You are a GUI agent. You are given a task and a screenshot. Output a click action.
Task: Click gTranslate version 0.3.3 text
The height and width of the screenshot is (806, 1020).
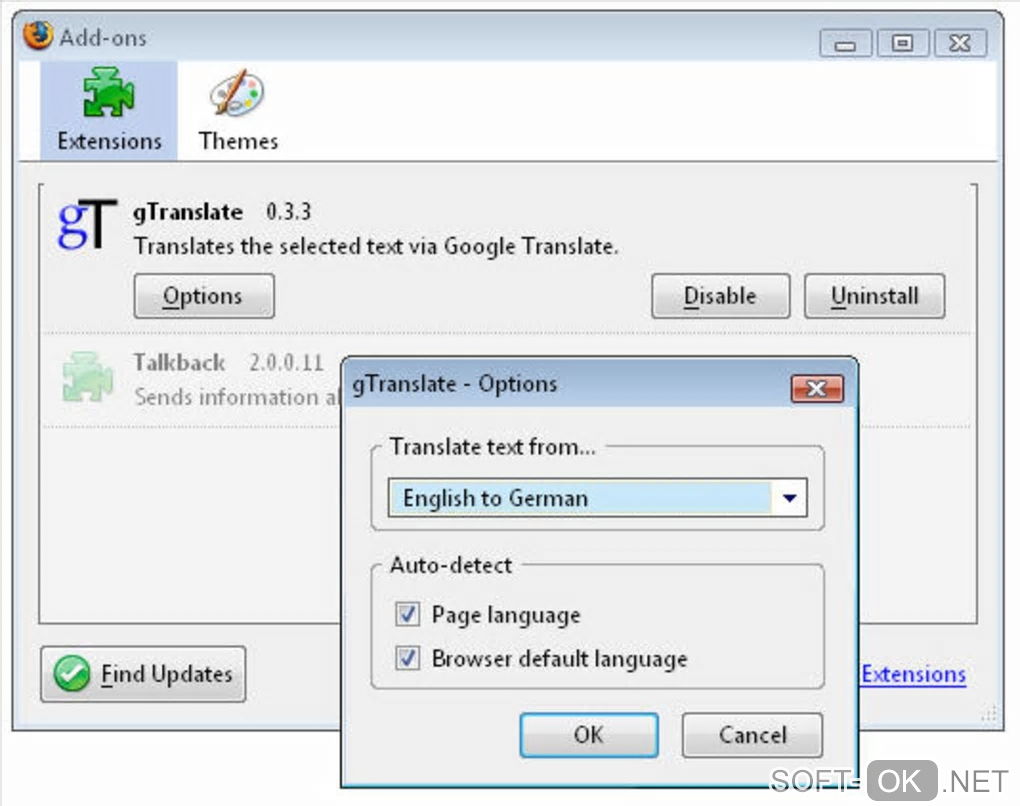coord(289,212)
